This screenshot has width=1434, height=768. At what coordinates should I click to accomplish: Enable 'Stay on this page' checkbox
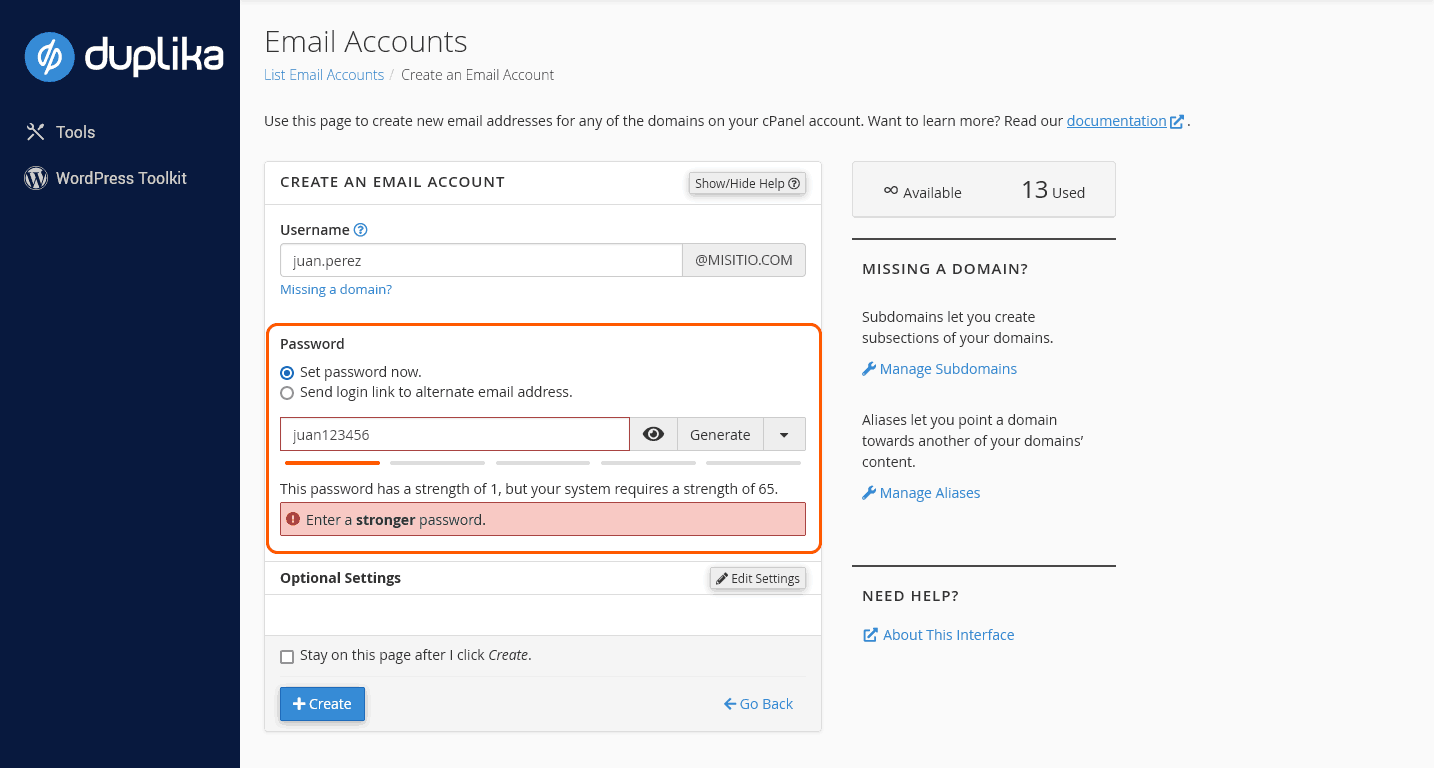[288, 656]
